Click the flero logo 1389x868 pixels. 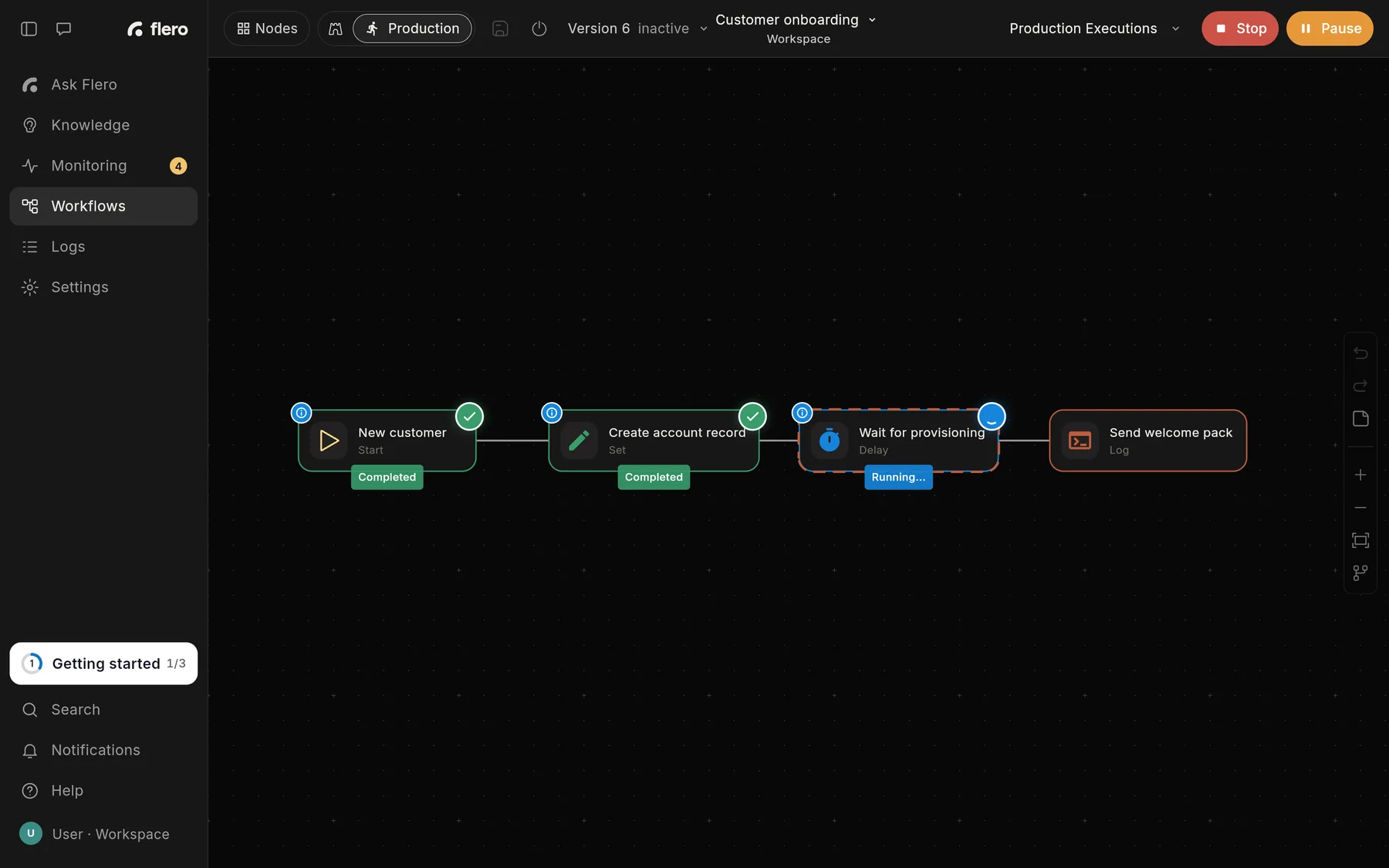[x=157, y=29]
